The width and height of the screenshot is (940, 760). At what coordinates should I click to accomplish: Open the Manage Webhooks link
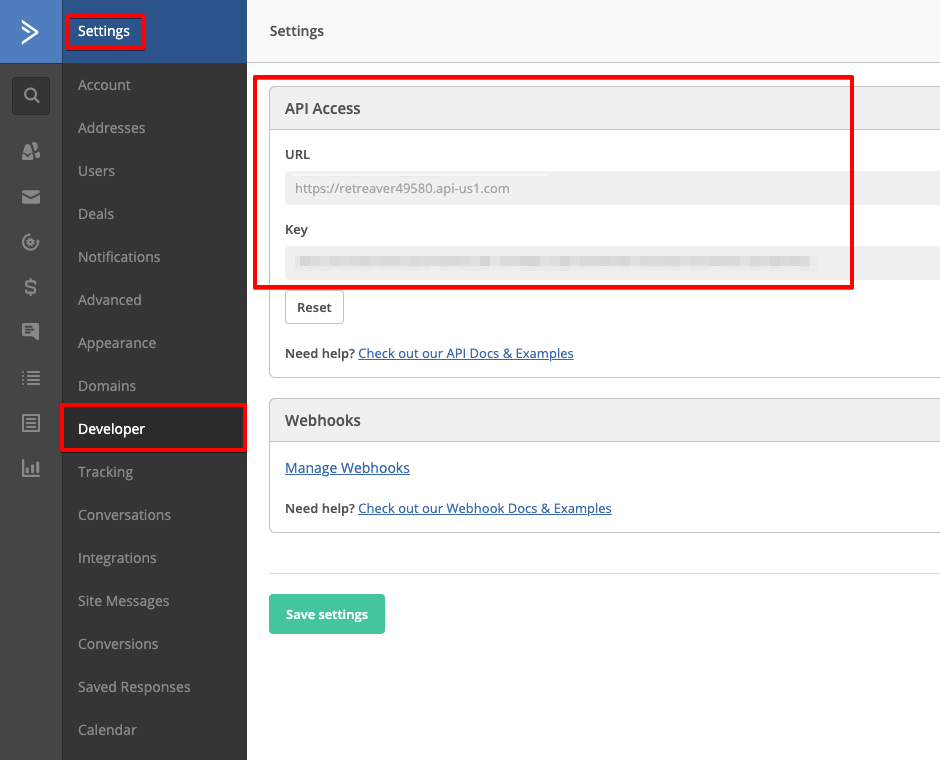pyautogui.click(x=347, y=468)
